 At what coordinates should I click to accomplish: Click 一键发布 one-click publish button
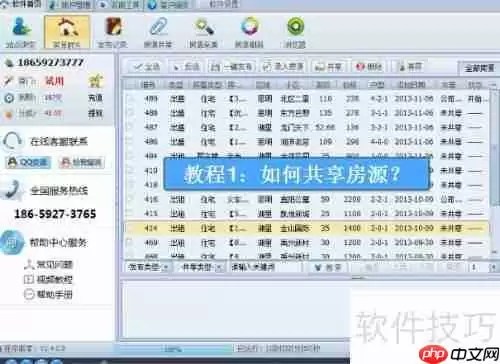(232, 67)
